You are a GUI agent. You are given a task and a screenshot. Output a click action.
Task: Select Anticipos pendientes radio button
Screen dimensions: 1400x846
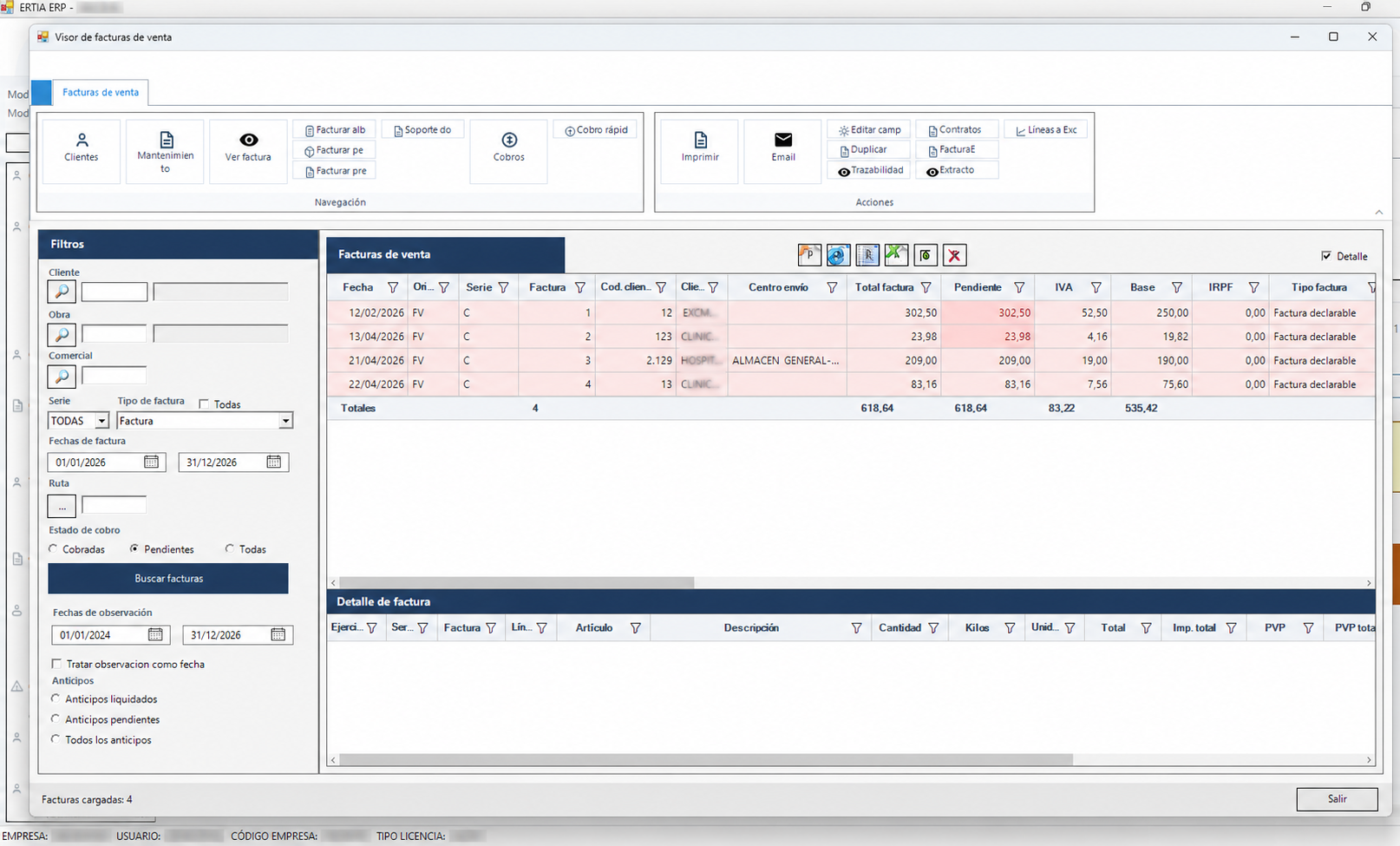point(56,719)
